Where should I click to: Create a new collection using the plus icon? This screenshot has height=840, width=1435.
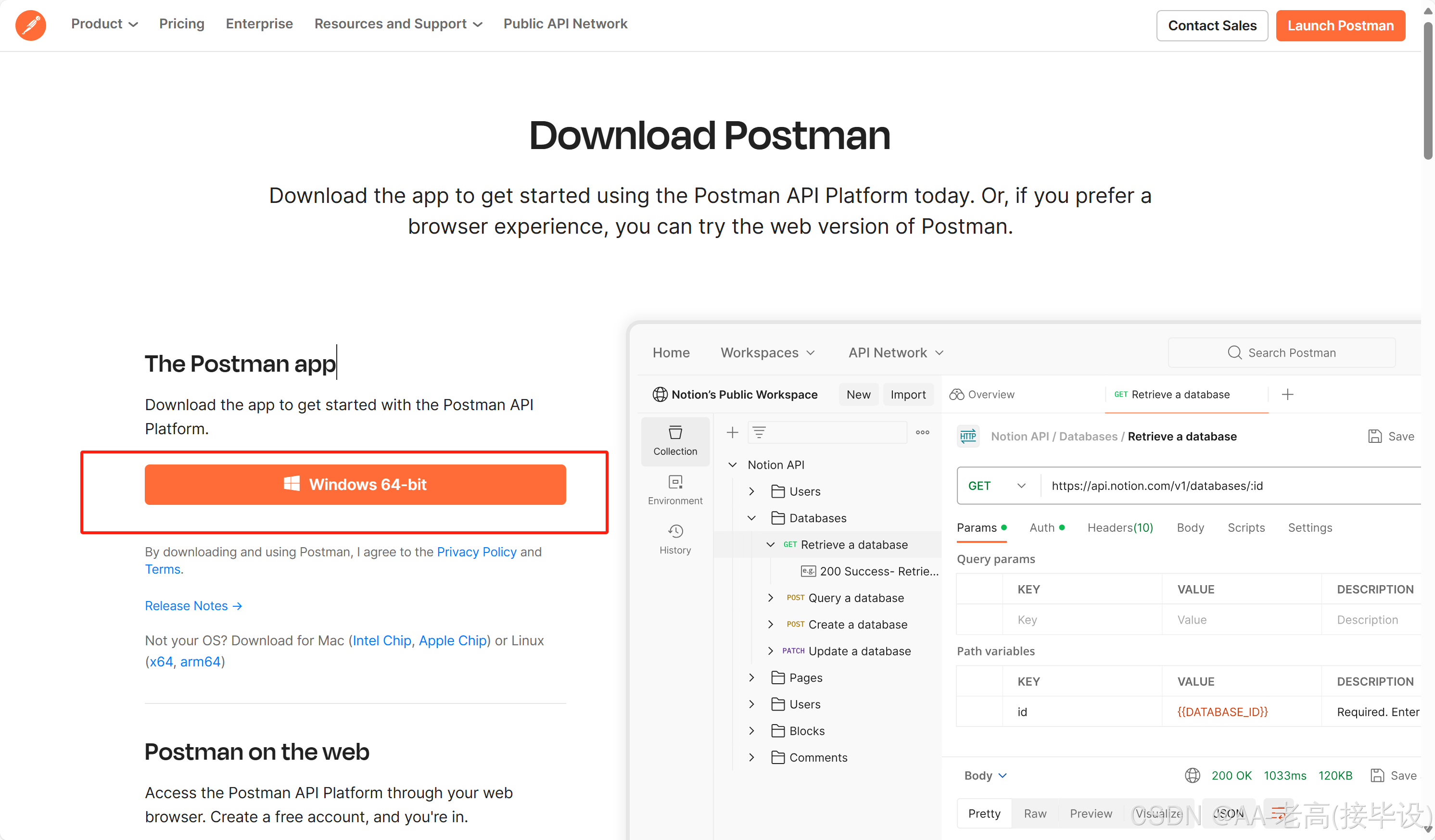[732, 432]
